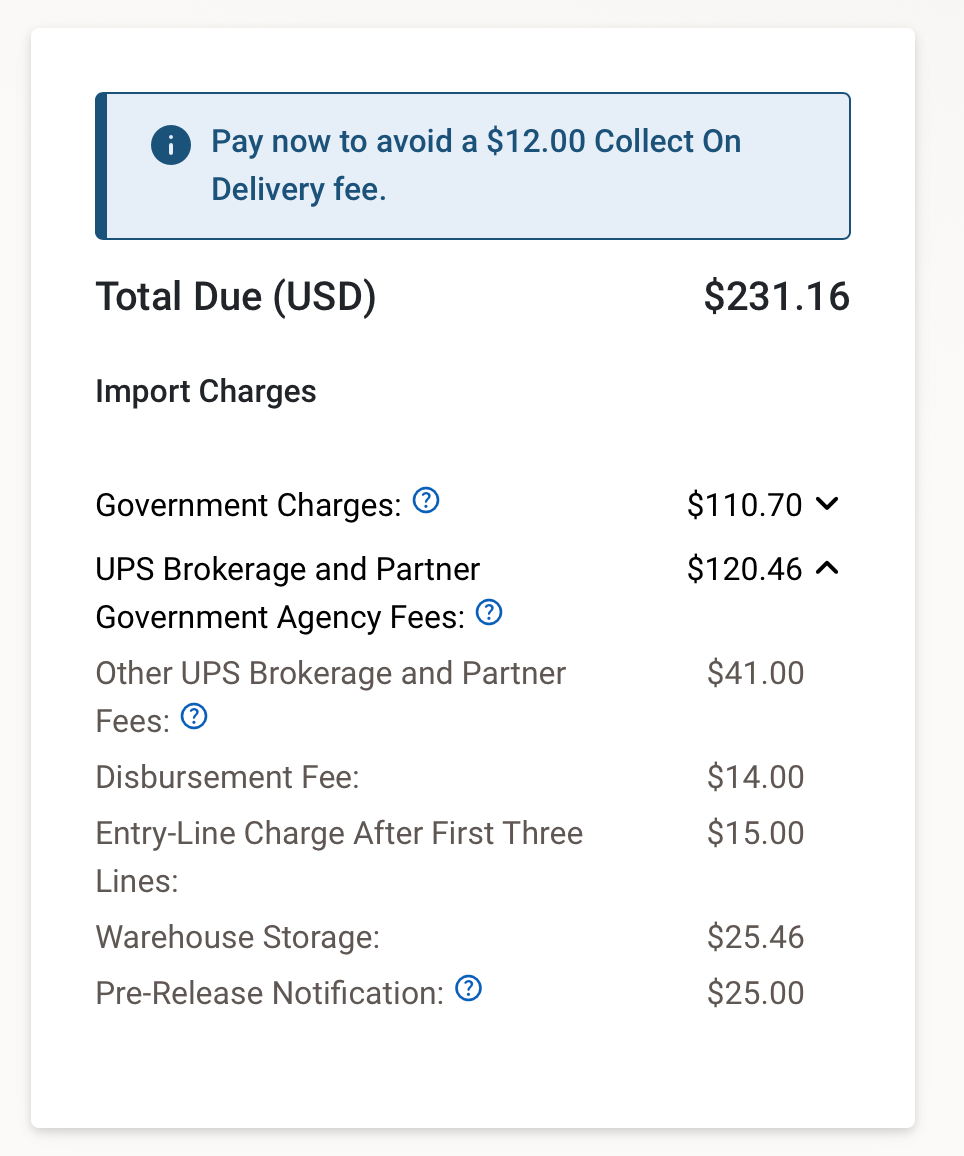Click the Total Due (USD) label
Screen dimensions: 964x1156
tap(236, 296)
